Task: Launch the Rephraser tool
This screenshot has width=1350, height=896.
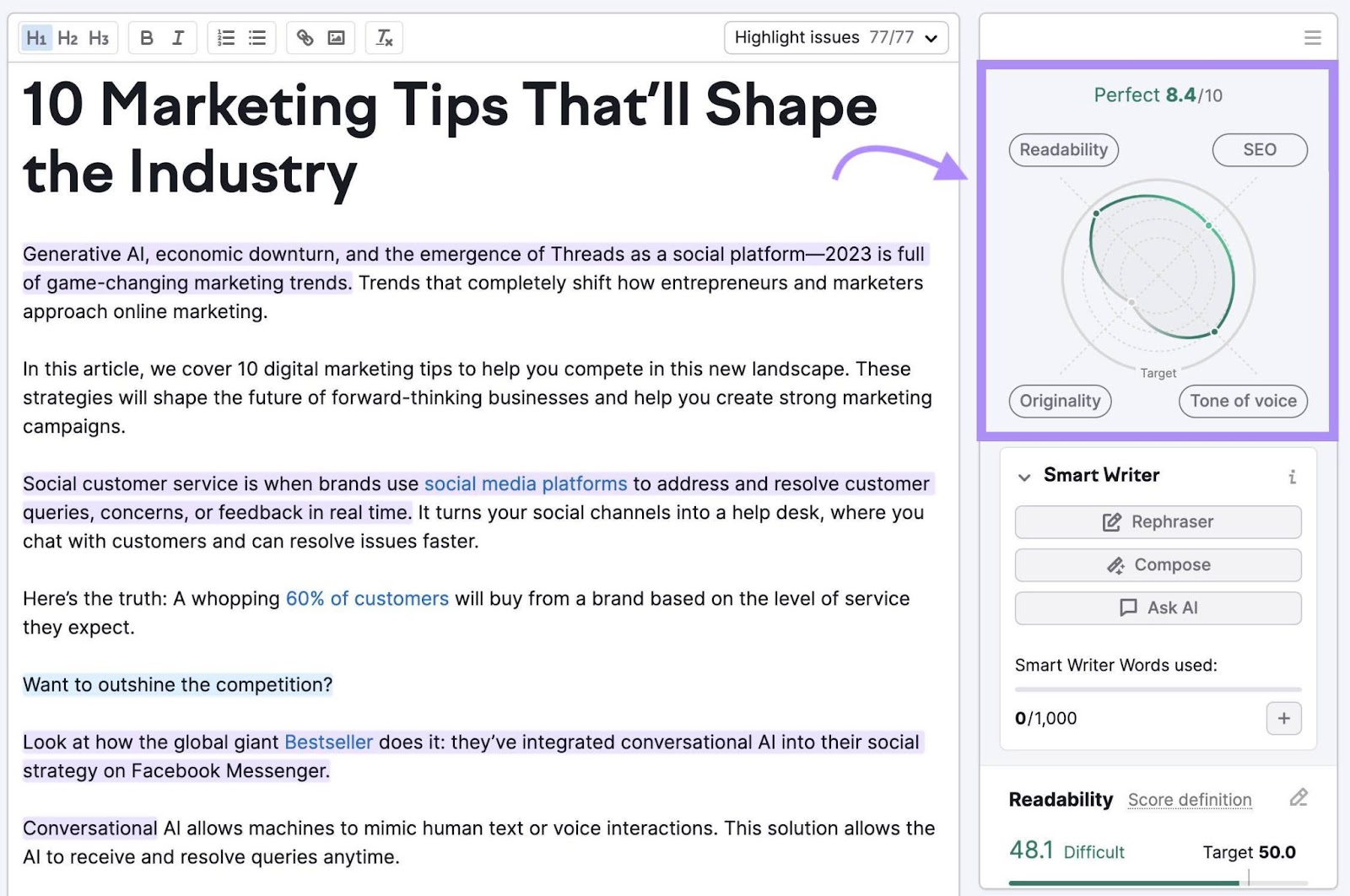Action: pos(1157,521)
